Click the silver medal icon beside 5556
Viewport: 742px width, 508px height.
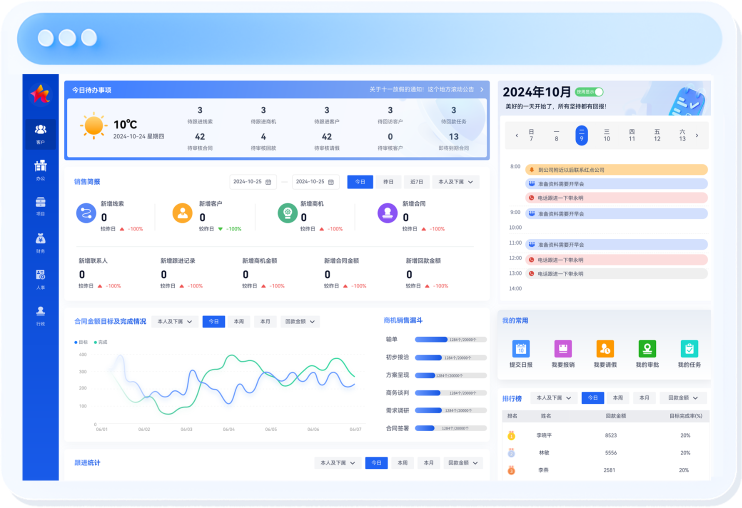click(x=511, y=453)
